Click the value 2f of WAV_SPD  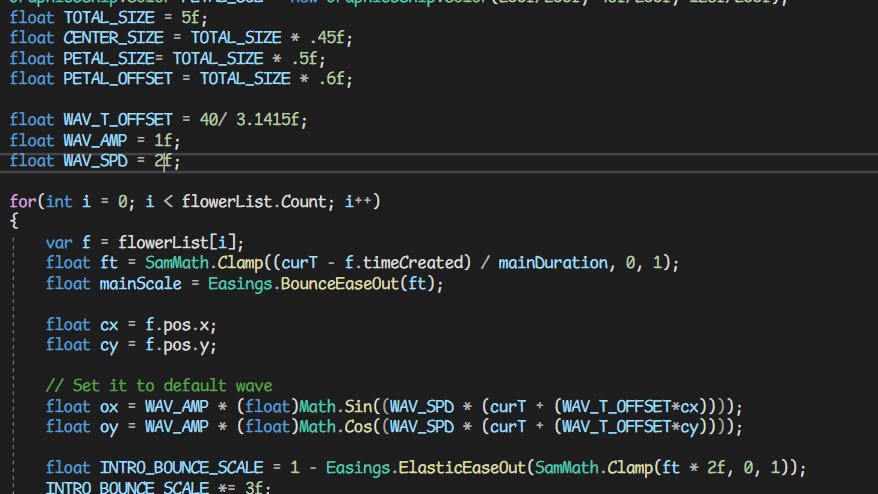tap(163, 161)
